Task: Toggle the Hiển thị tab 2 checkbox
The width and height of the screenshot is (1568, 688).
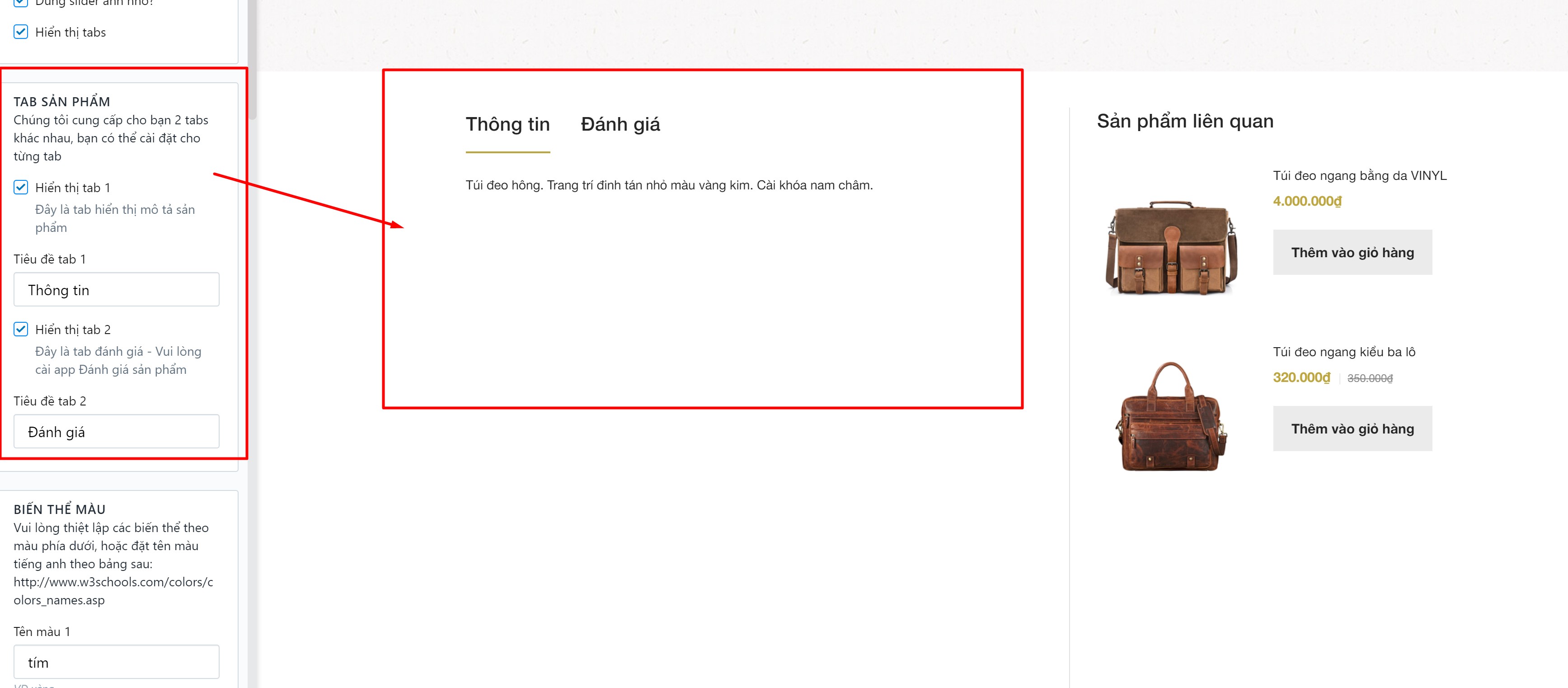Action: (21, 329)
